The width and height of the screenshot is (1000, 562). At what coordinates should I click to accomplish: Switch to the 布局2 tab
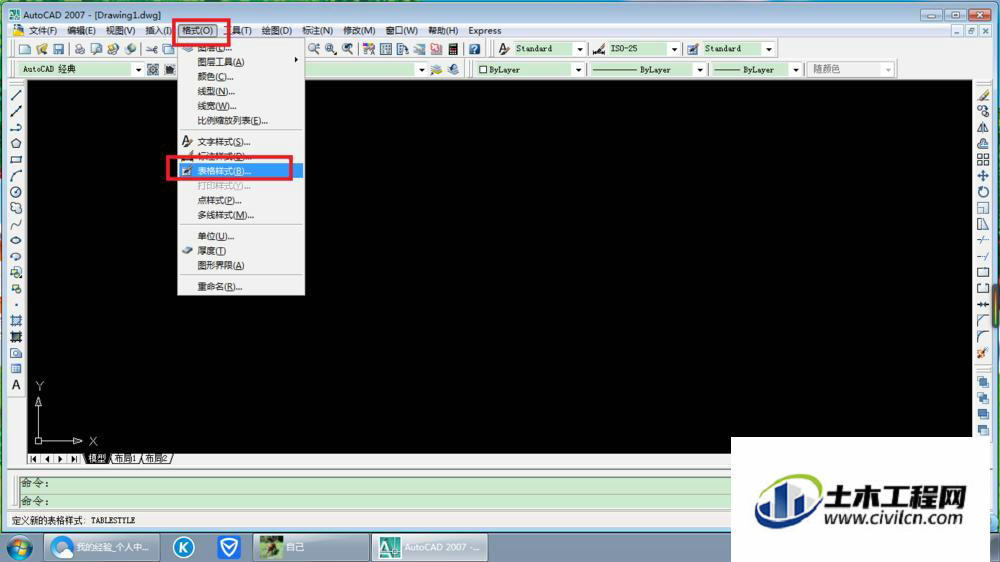pos(156,458)
